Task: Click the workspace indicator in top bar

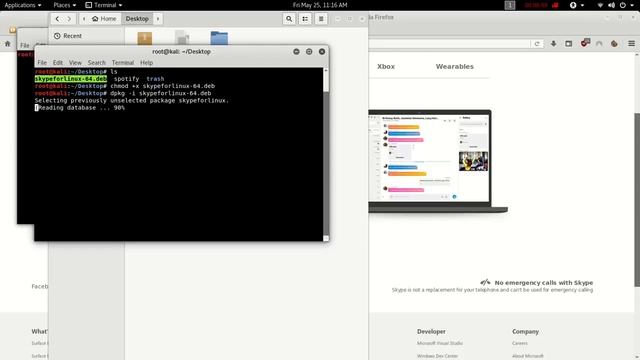Action: tap(510, 5)
